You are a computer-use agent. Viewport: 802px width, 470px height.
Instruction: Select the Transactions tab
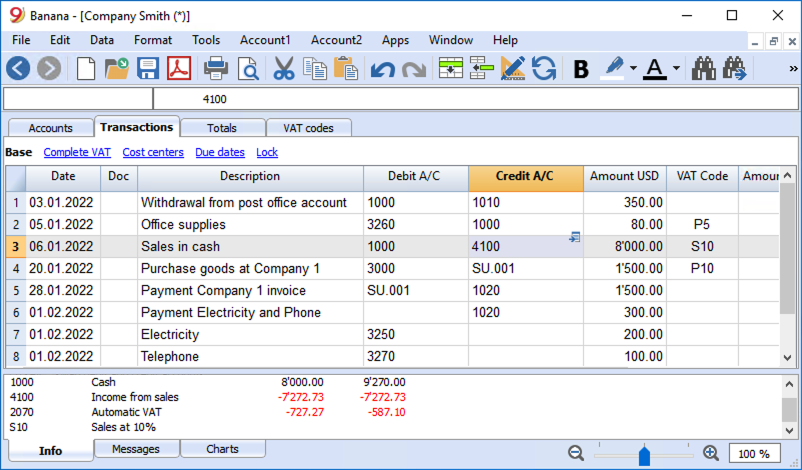coord(137,127)
